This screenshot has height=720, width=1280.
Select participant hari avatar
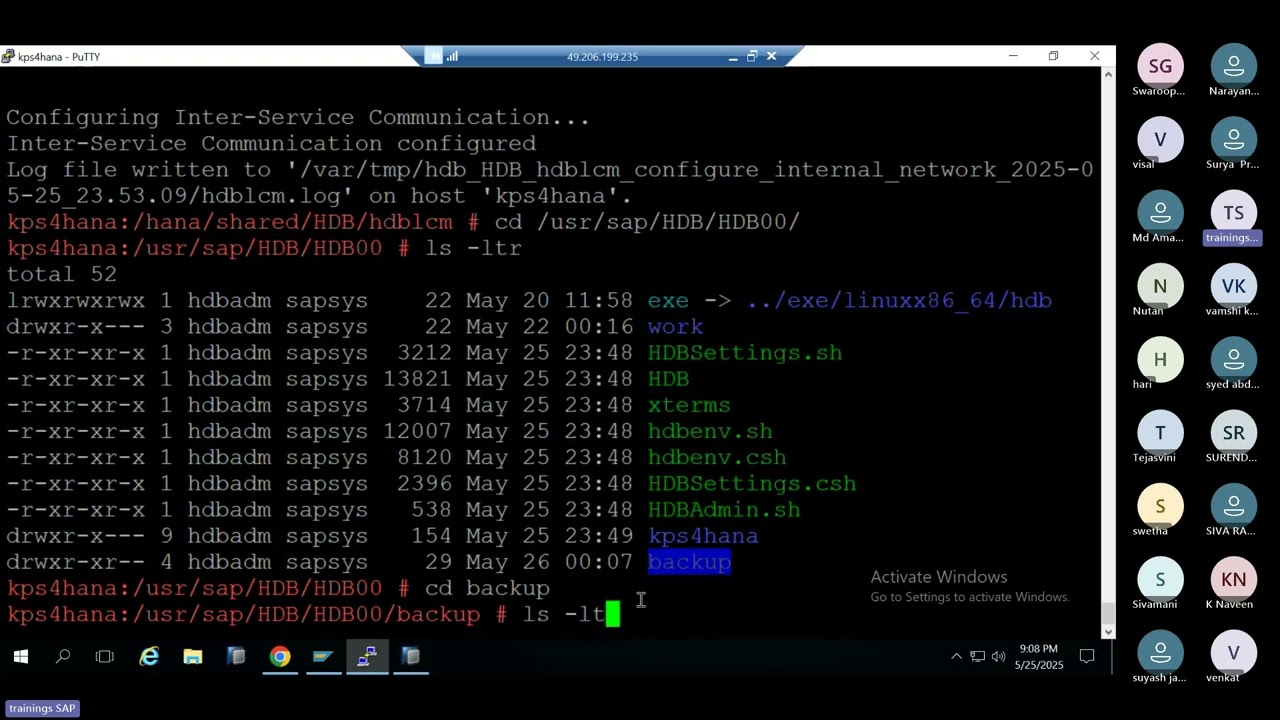point(1160,360)
